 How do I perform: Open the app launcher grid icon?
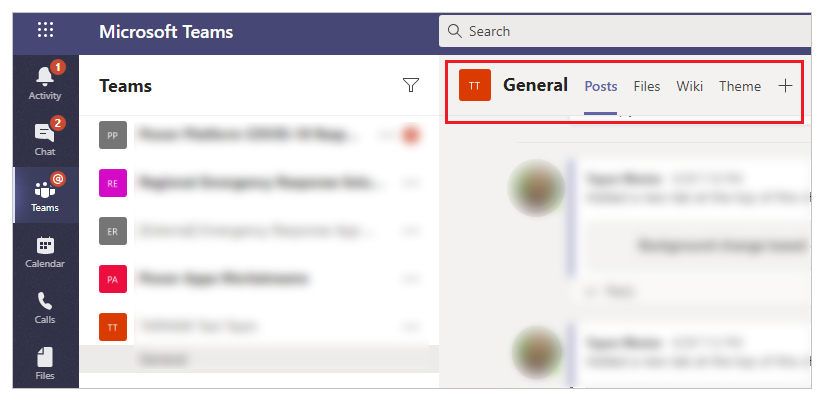click(x=45, y=30)
